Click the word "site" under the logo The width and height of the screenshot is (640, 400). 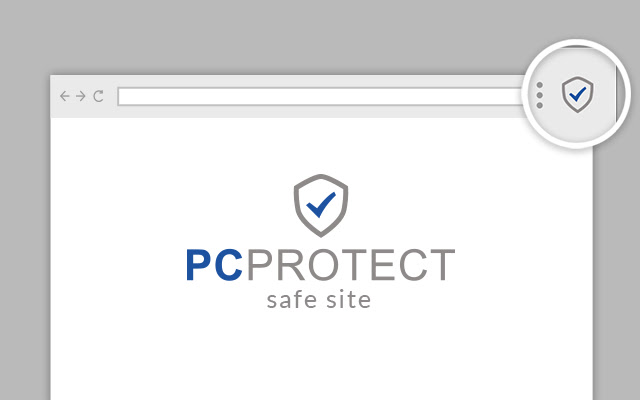348,300
